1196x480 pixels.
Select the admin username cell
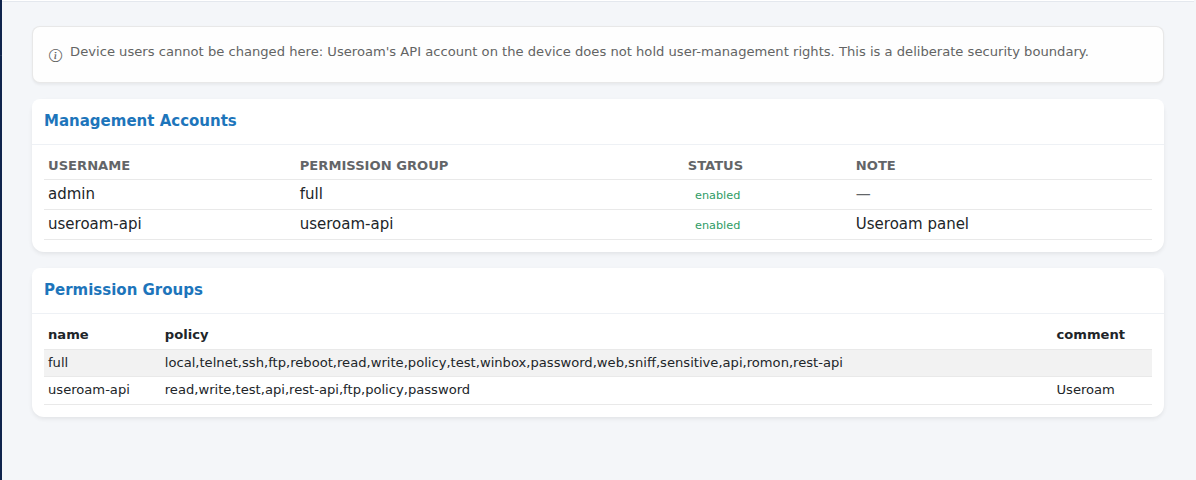(x=72, y=194)
